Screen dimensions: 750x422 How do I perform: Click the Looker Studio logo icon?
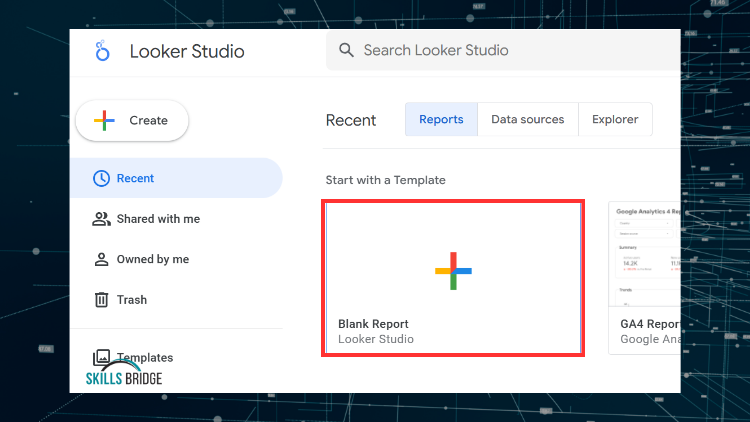[101, 52]
